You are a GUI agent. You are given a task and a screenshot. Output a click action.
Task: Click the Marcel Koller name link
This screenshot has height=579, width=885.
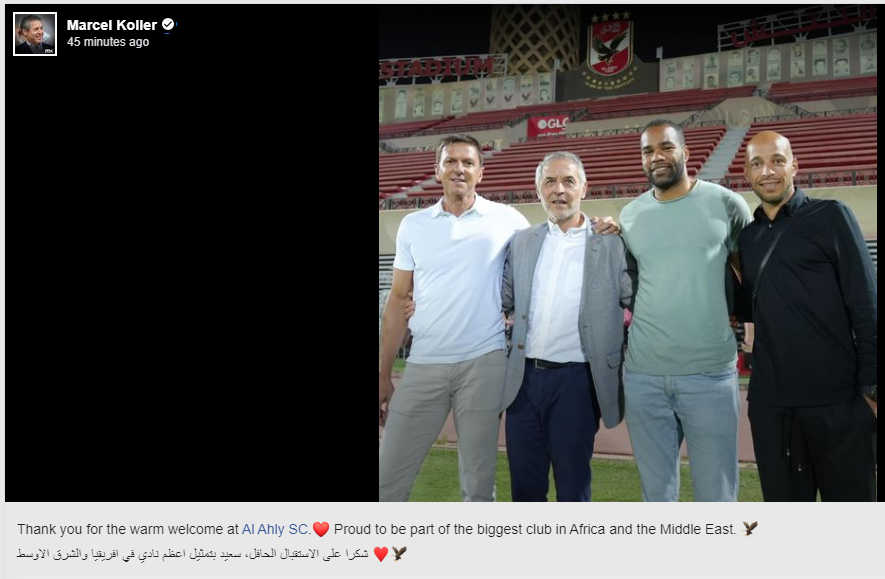point(112,25)
